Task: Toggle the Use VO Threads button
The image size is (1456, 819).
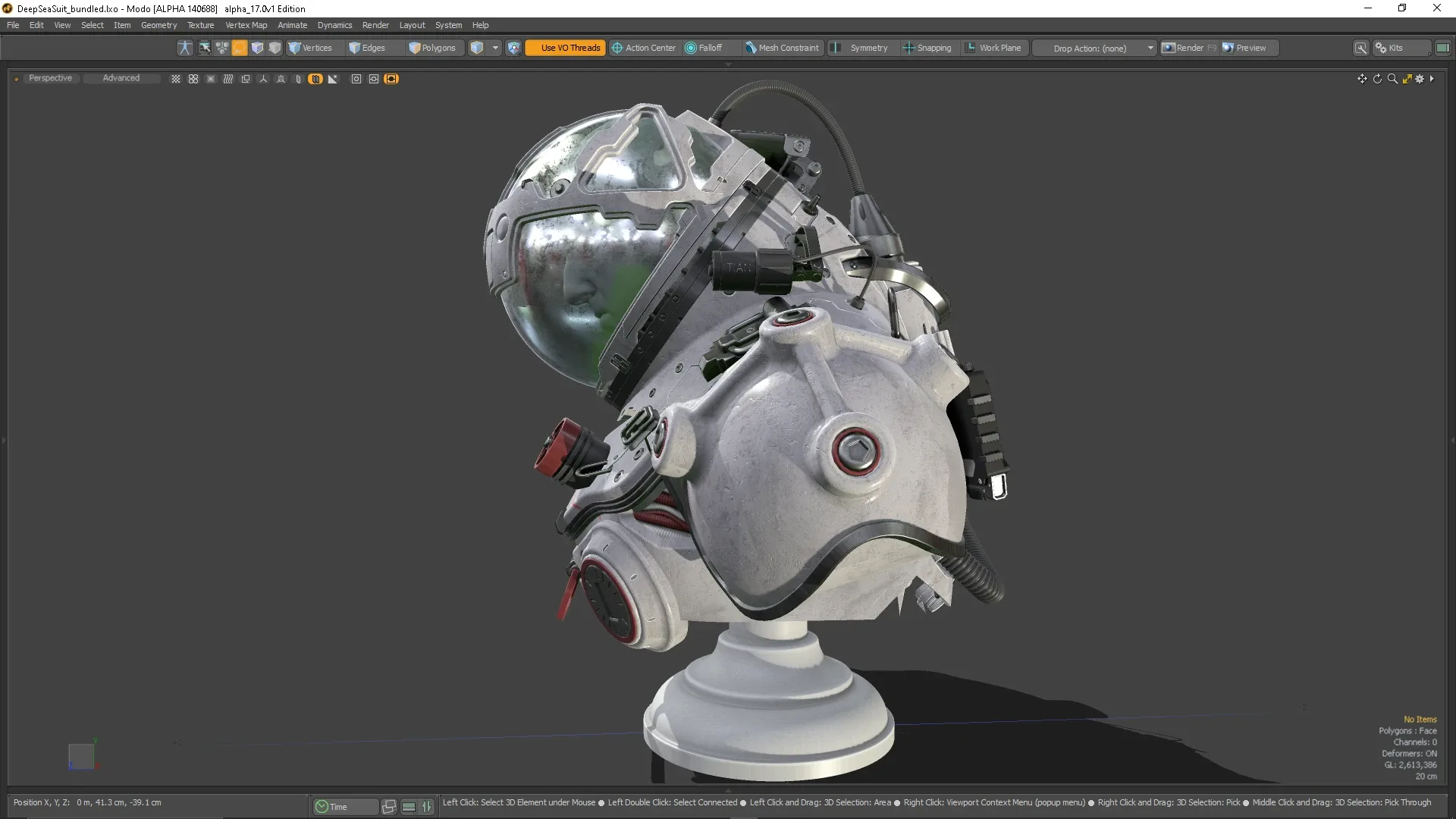Action: tap(565, 48)
